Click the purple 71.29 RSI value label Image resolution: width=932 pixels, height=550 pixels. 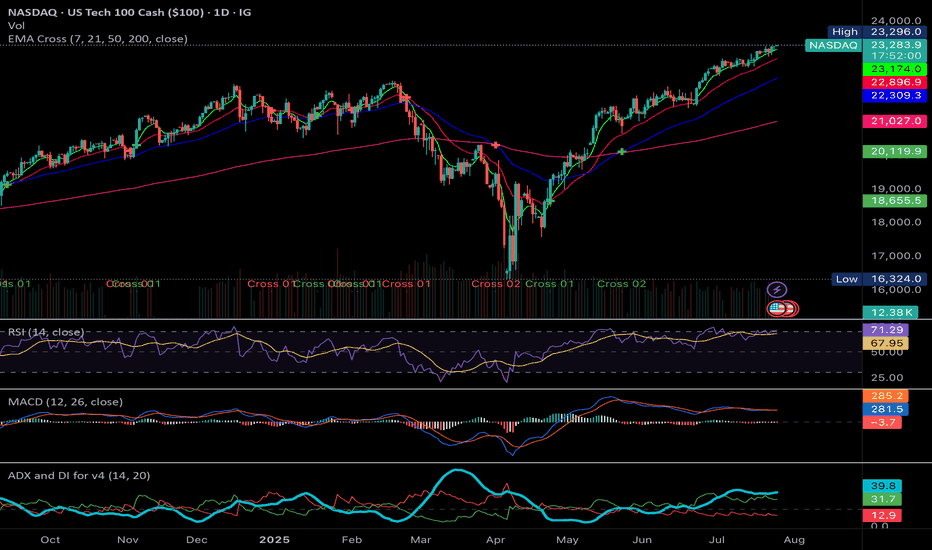tap(885, 330)
